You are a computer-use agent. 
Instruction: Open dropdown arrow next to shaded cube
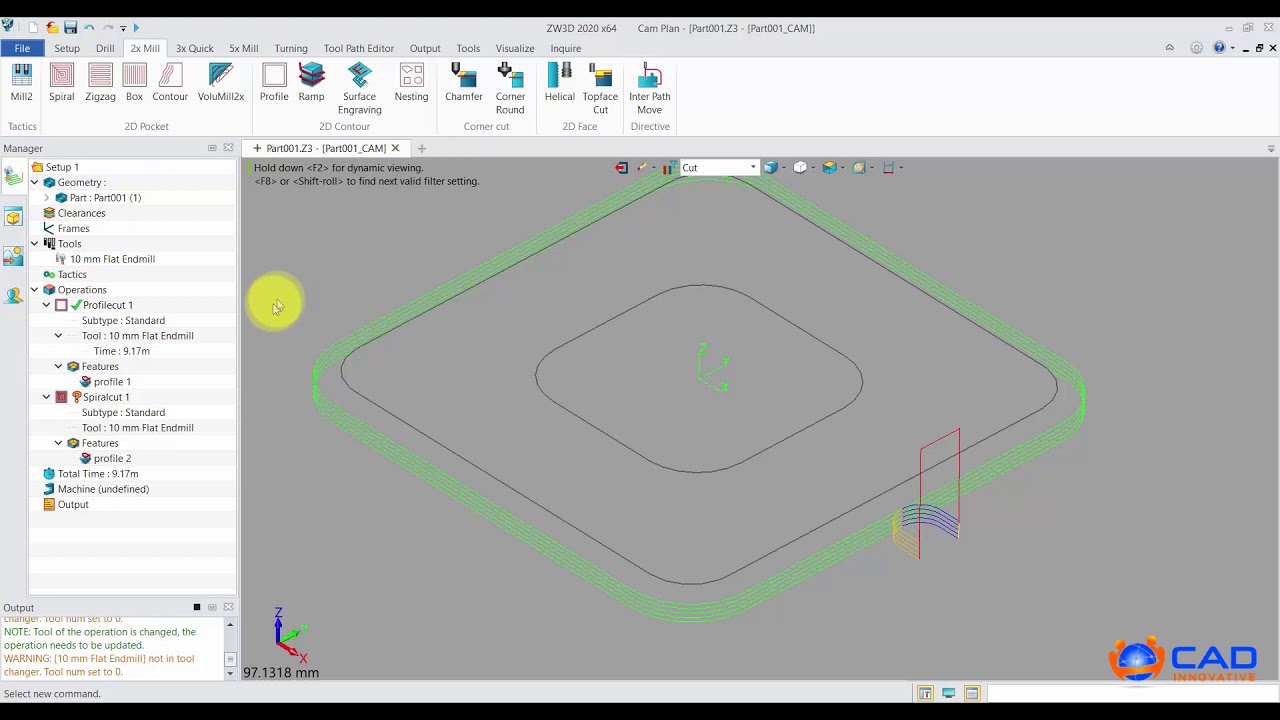(x=783, y=168)
